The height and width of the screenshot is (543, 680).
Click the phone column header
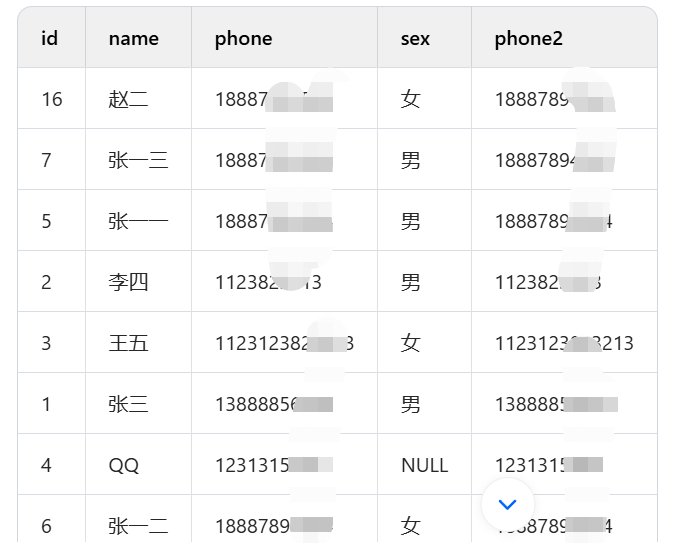coord(243,39)
